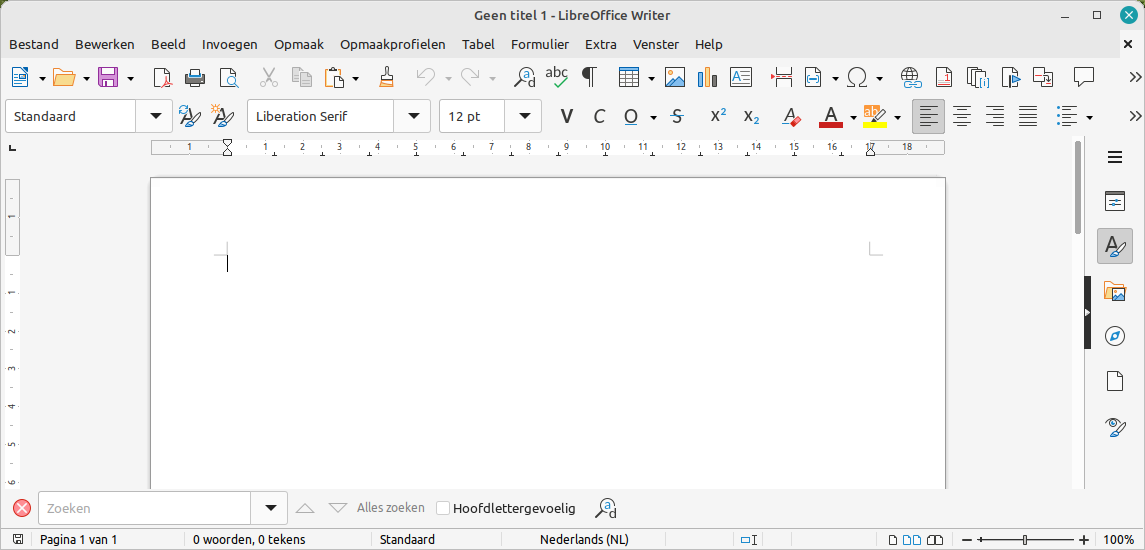The image size is (1145, 550).
Task: Open 12 pt font size dropdown
Action: pos(523,116)
